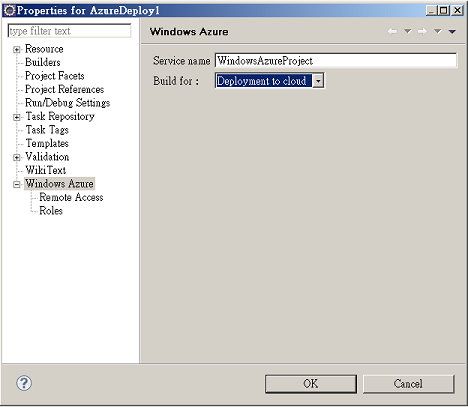Open the Build for dropdown arrow
Image resolution: width=468 pixels, height=407 pixels.
coord(318,81)
